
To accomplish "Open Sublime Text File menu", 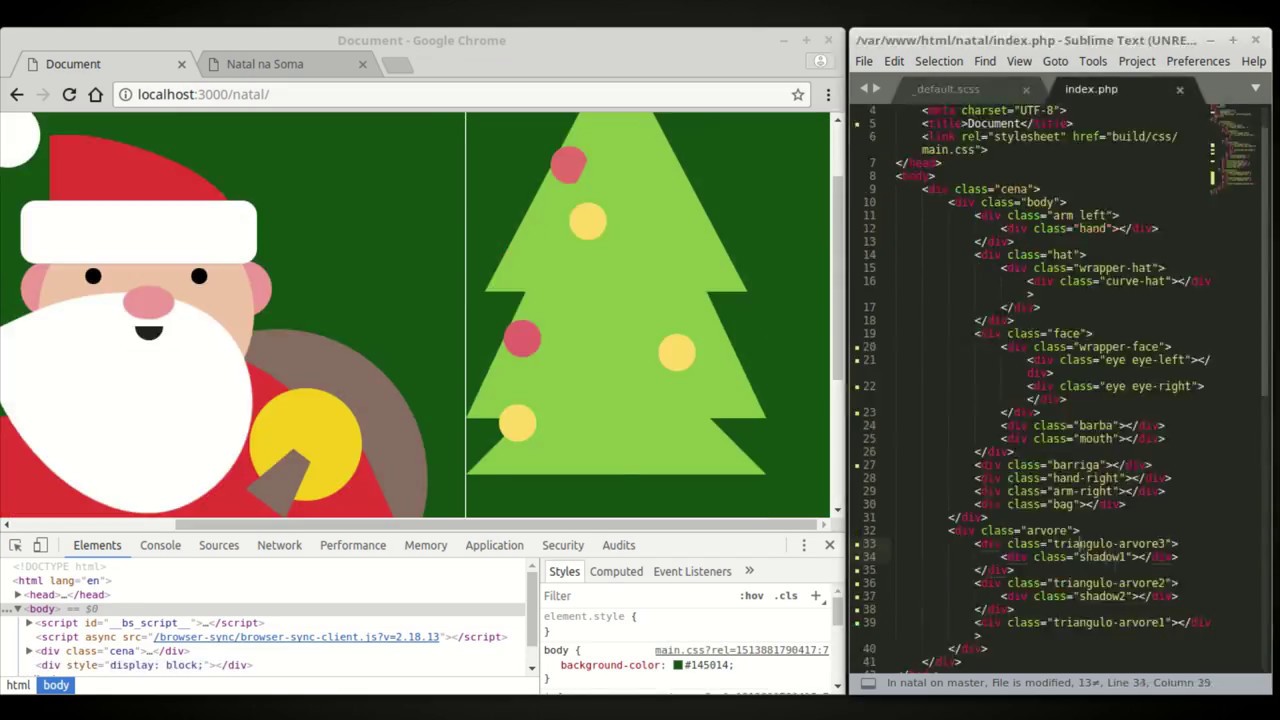I will pyautogui.click(x=864, y=61).
